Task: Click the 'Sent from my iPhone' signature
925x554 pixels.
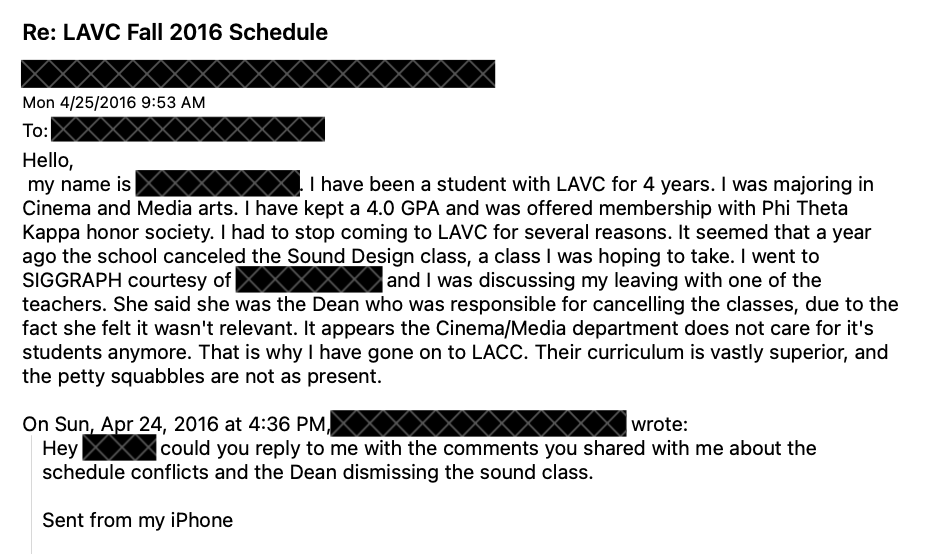Action: [138, 520]
